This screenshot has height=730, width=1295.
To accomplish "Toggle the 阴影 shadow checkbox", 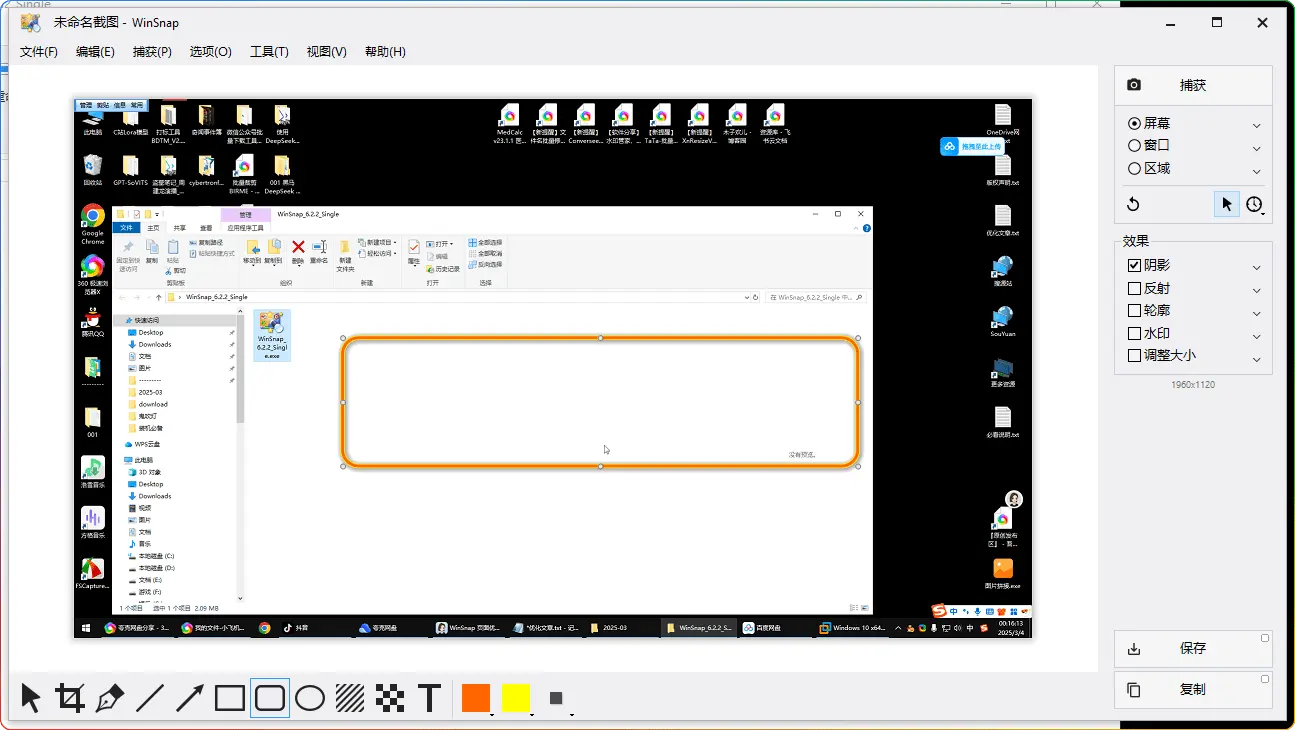I will pos(1134,266).
